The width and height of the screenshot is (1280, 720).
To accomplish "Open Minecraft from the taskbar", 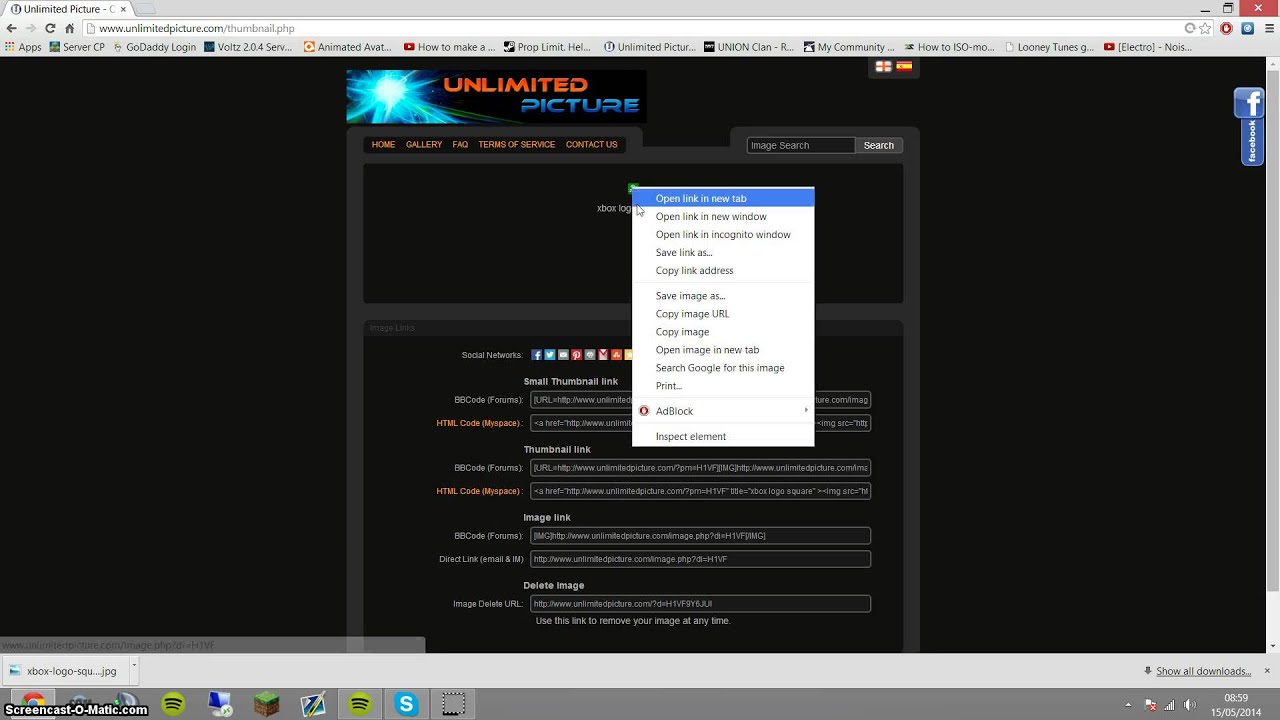I will 266,704.
